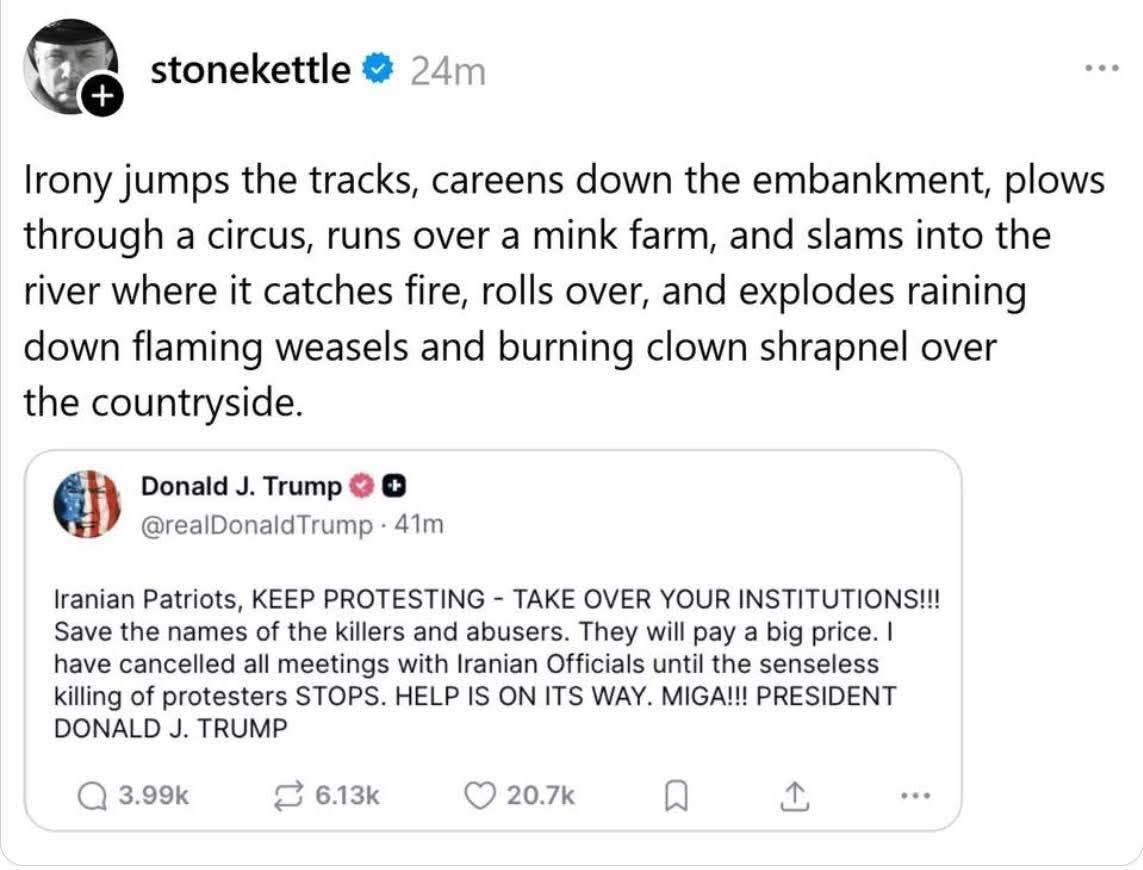Click the stonekettle username
Screen dimensions: 1143x870
(250, 70)
